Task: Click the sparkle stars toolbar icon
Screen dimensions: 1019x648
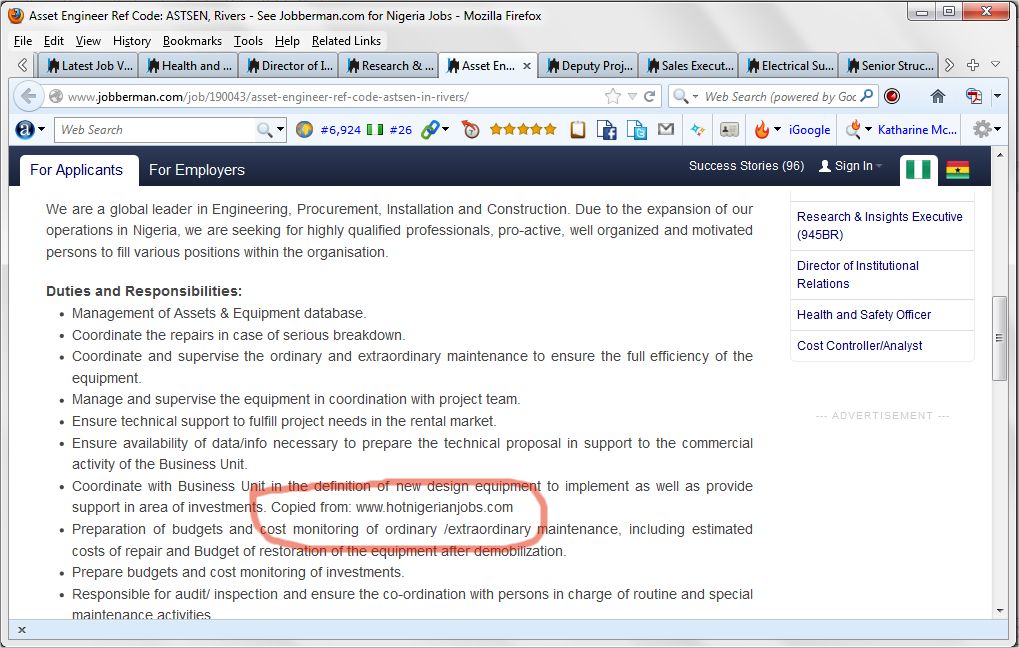Action: pyautogui.click(x=698, y=129)
